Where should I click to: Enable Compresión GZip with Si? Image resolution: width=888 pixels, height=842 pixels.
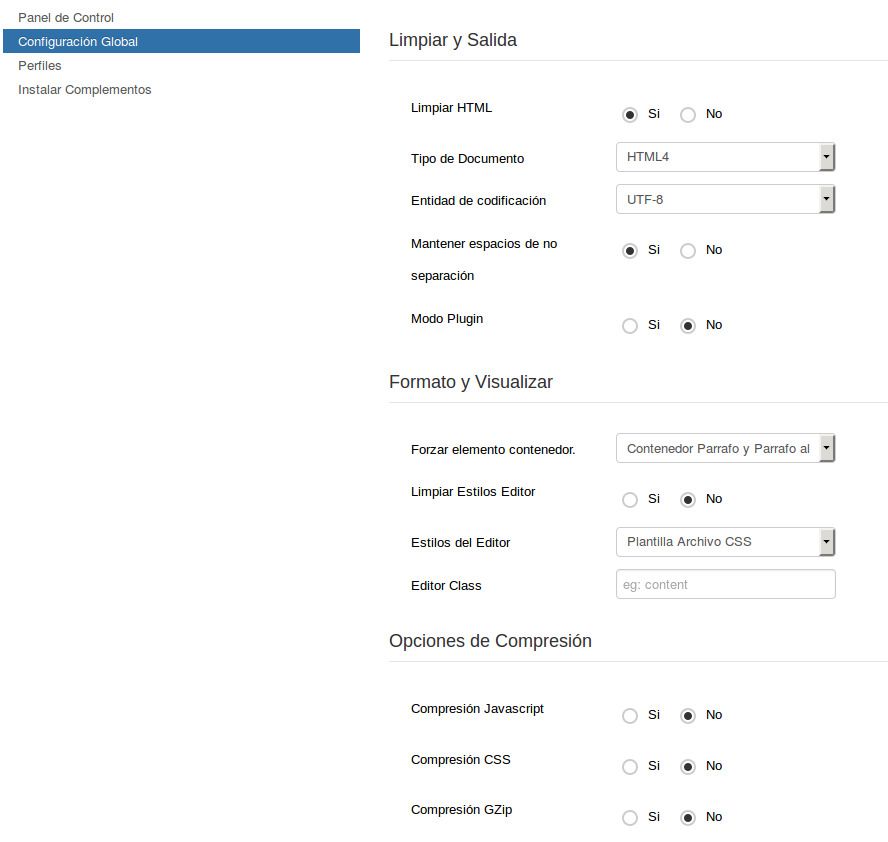point(629,818)
